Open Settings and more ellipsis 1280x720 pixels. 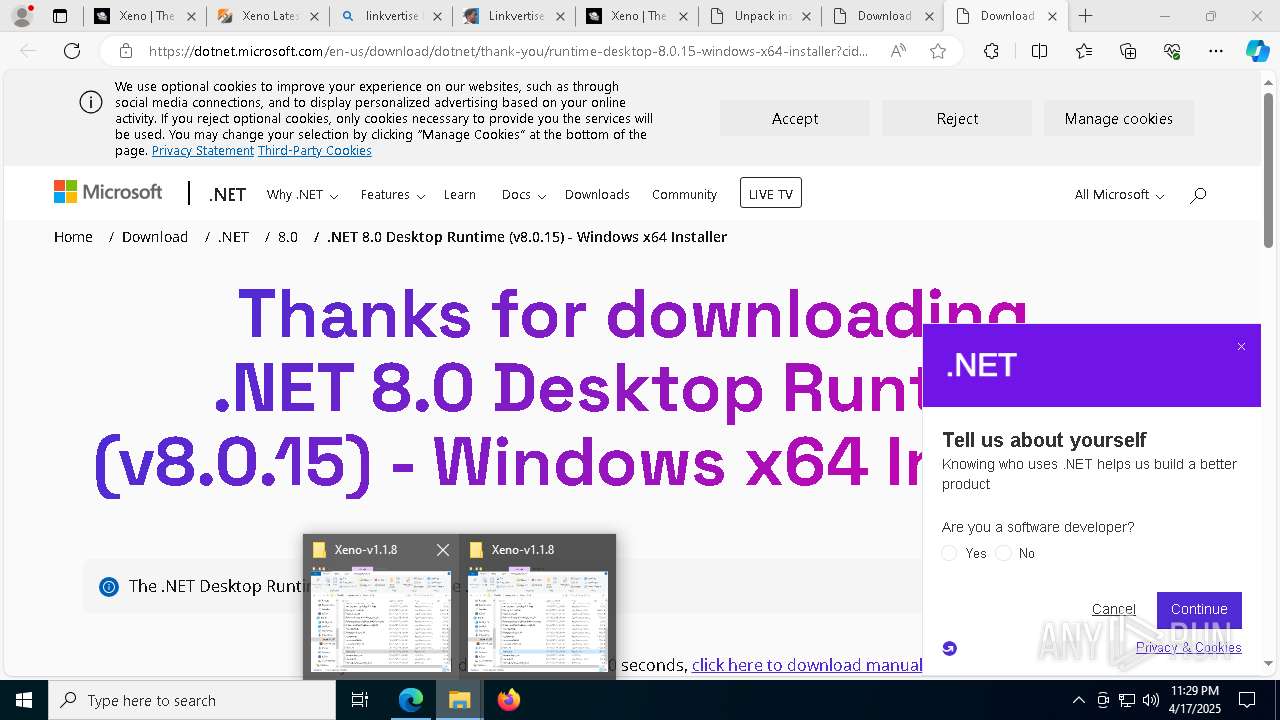point(1216,51)
